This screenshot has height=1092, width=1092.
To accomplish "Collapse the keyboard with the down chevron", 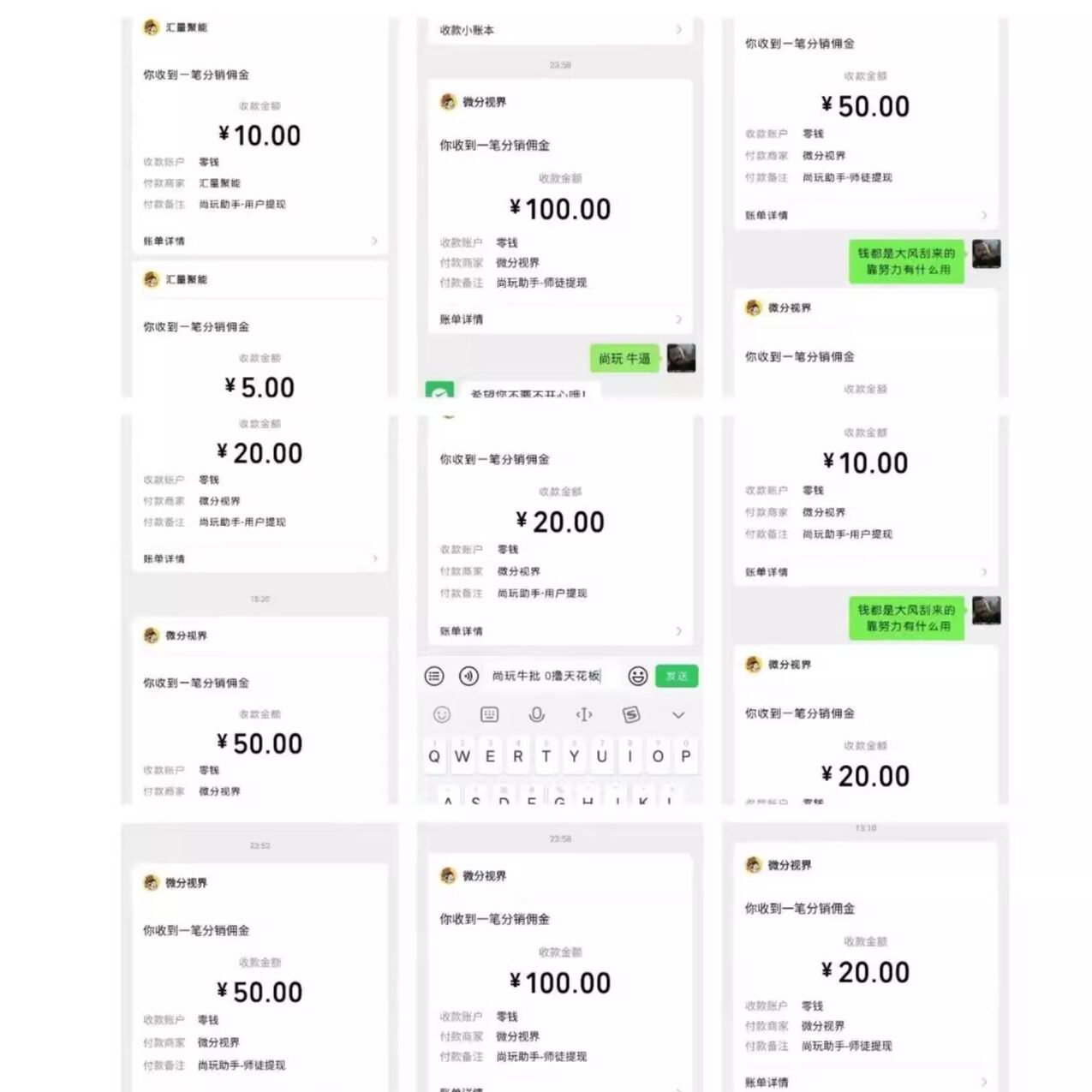I will click(678, 714).
